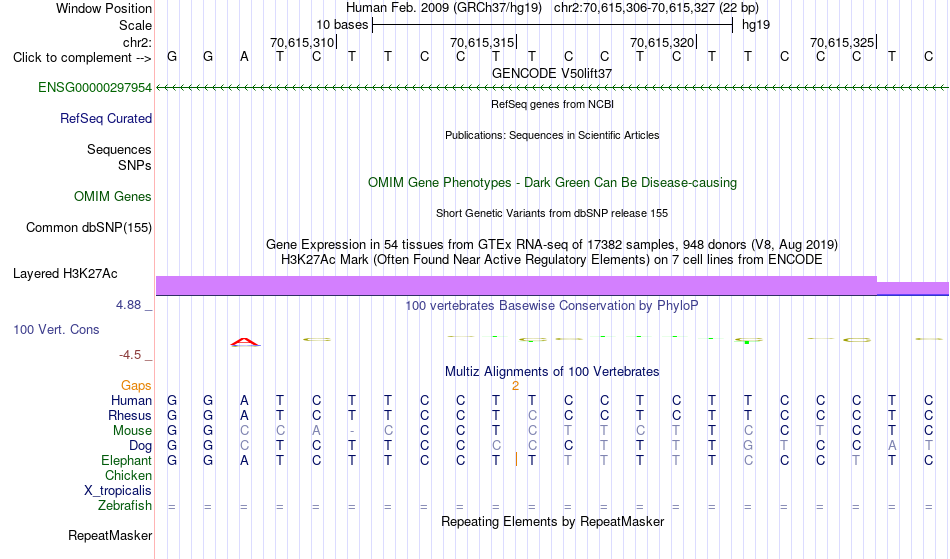Screen dimensions: 950x559
Task: Click the Window Position label
Action: pos(104,8)
